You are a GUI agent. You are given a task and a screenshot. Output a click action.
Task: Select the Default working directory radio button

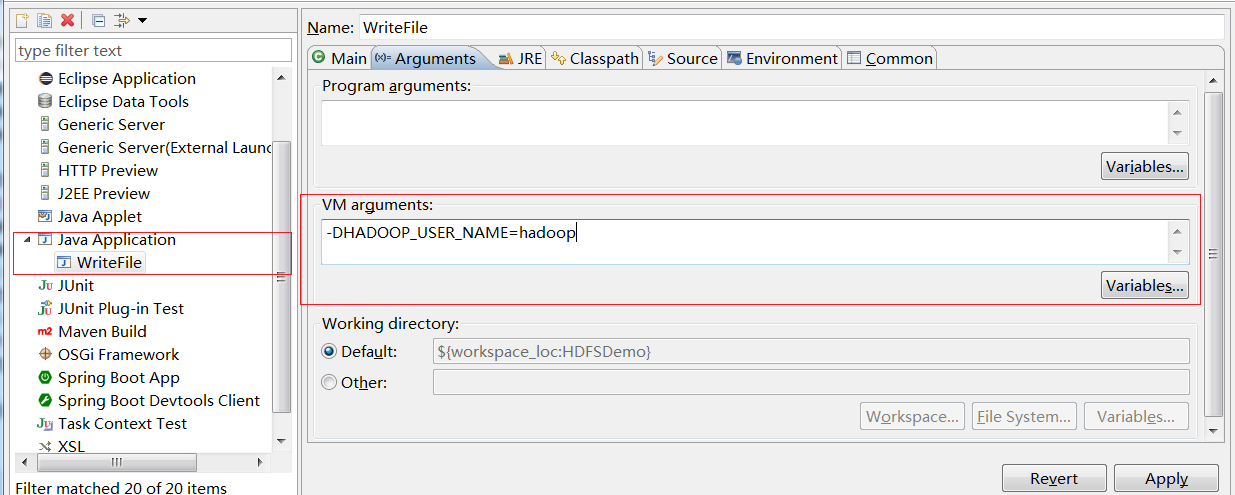(x=329, y=352)
